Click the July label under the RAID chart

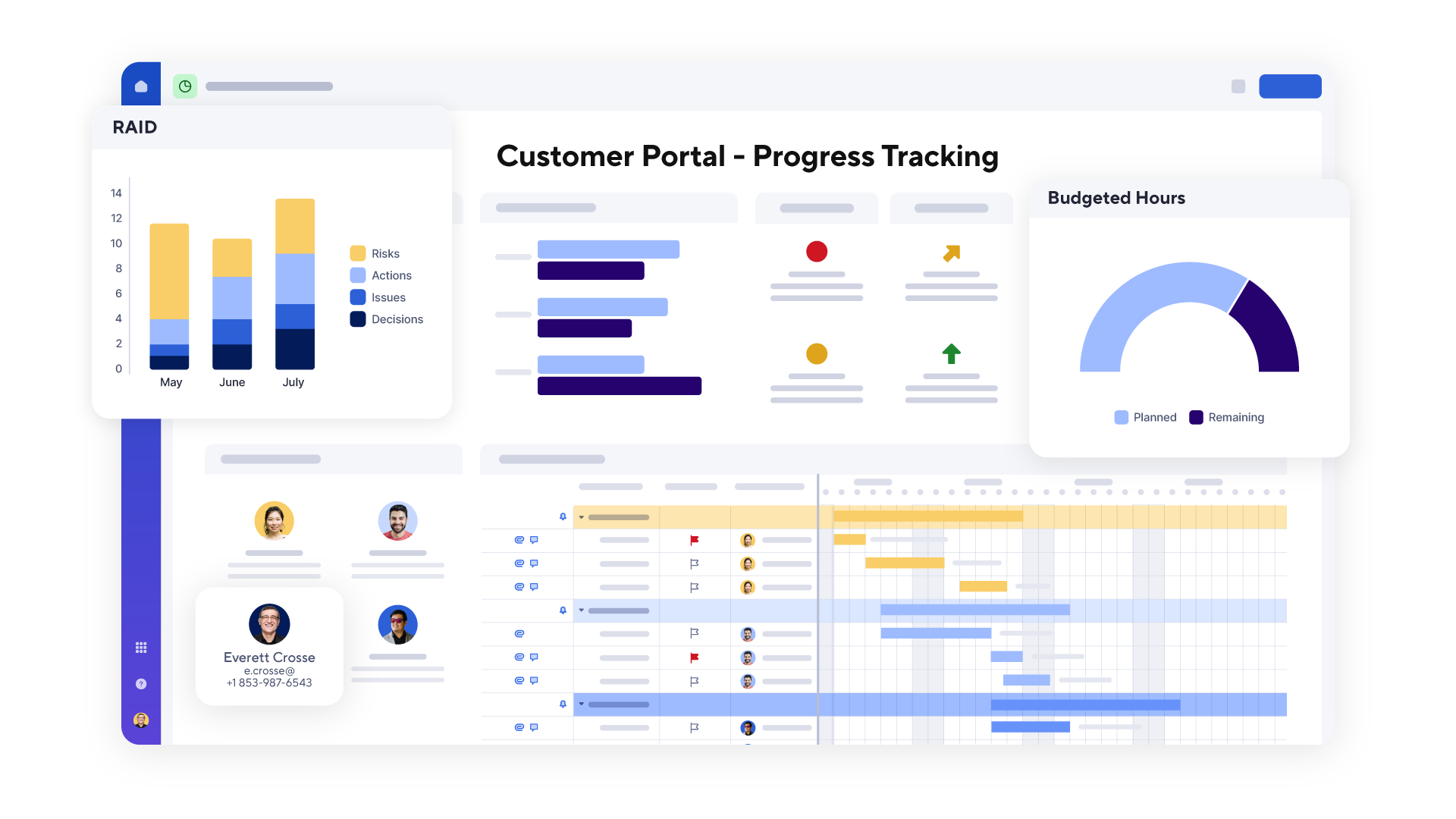click(x=293, y=382)
